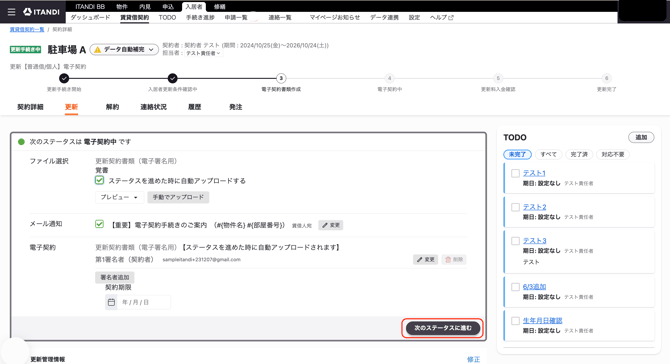Open 賃貸借契約 in sub navigation
Image resolution: width=670 pixels, height=364 pixels.
tap(135, 18)
